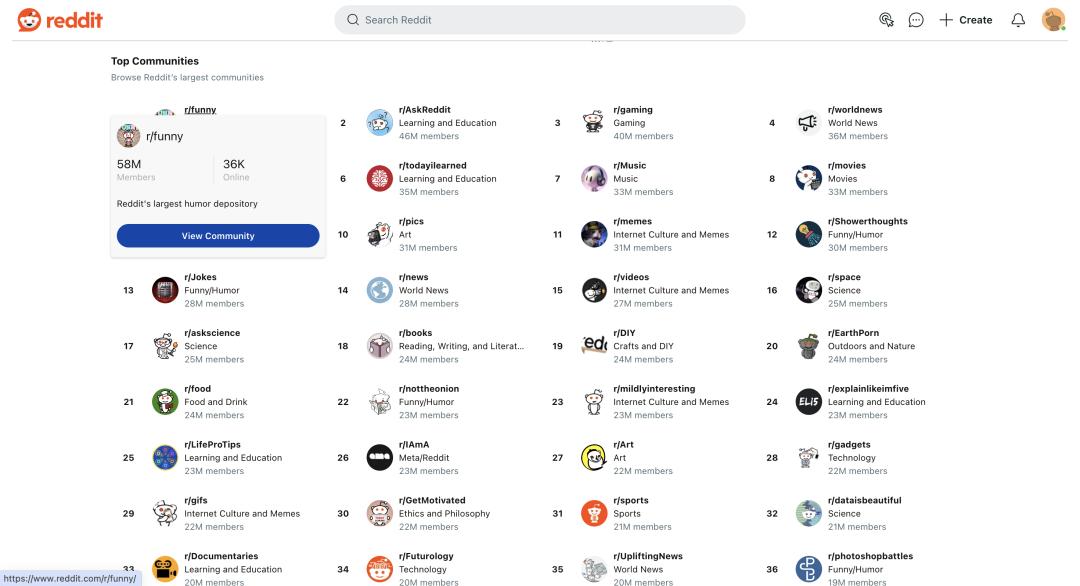The height and width of the screenshot is (586, 1080).
Task: Click the r/AskReddit community avatar
Action: click(x=380, y=123)
